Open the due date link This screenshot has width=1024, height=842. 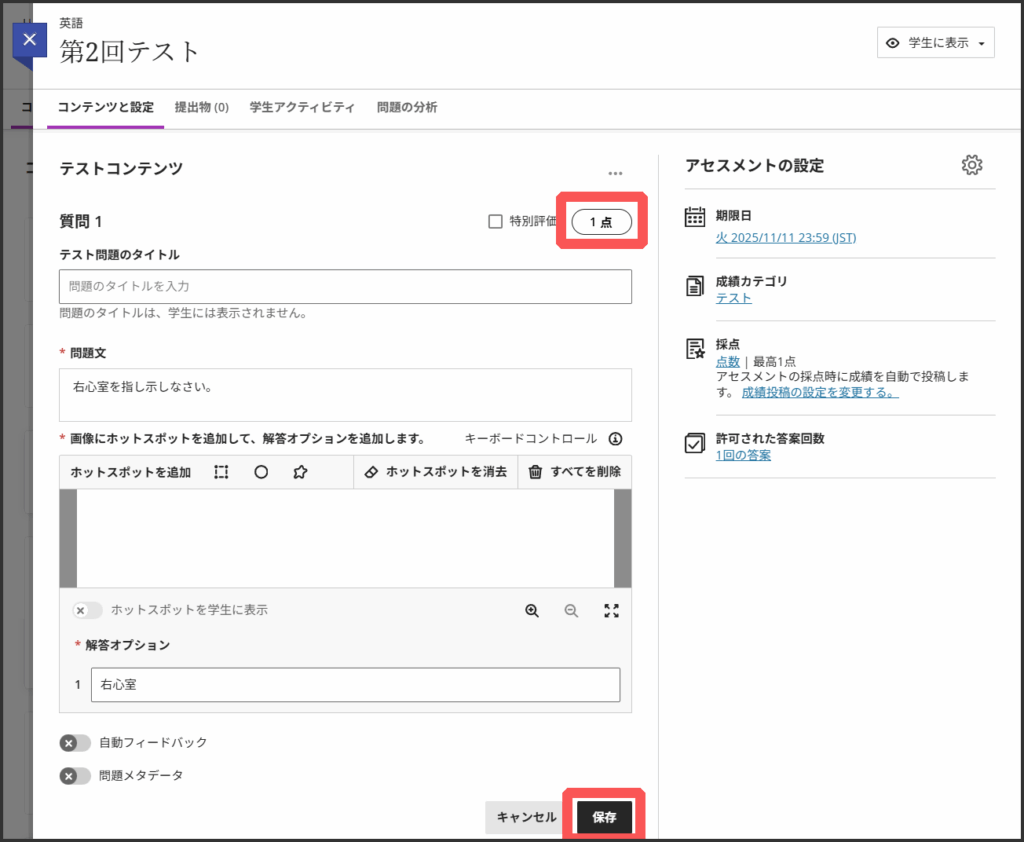pos(785,238)
